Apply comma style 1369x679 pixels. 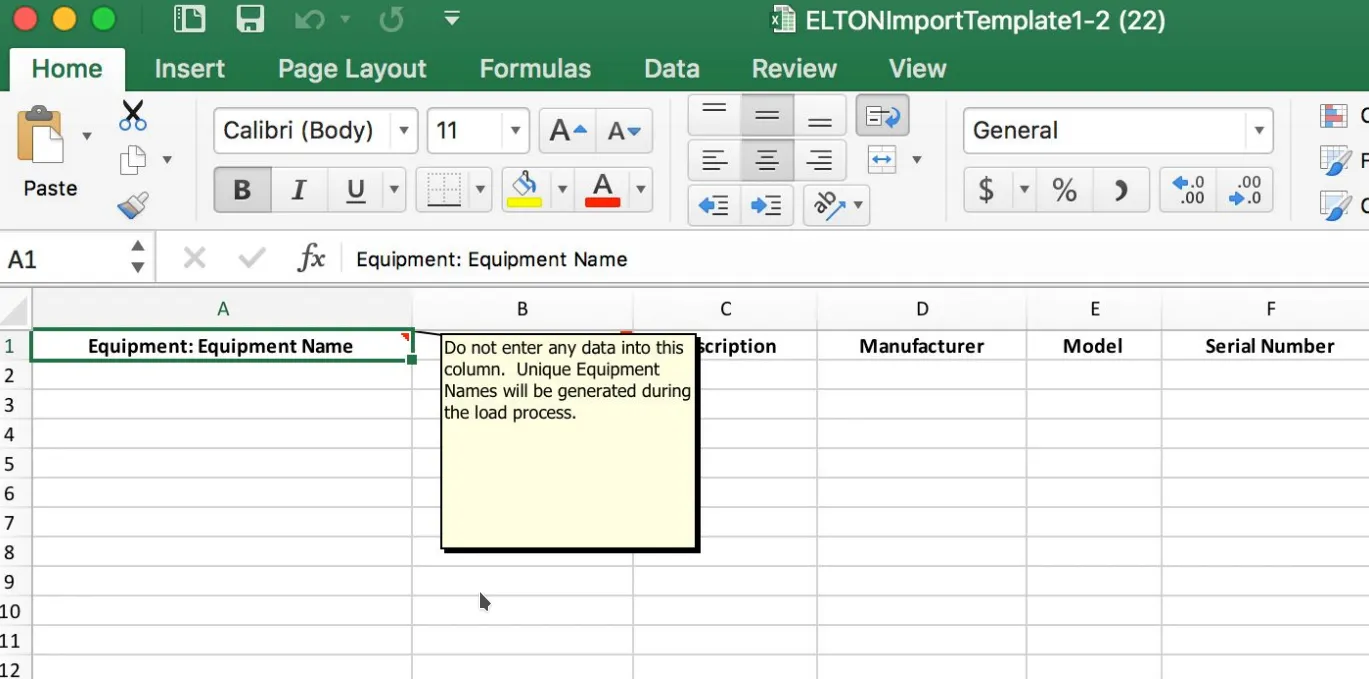[x=1121, y=190]
